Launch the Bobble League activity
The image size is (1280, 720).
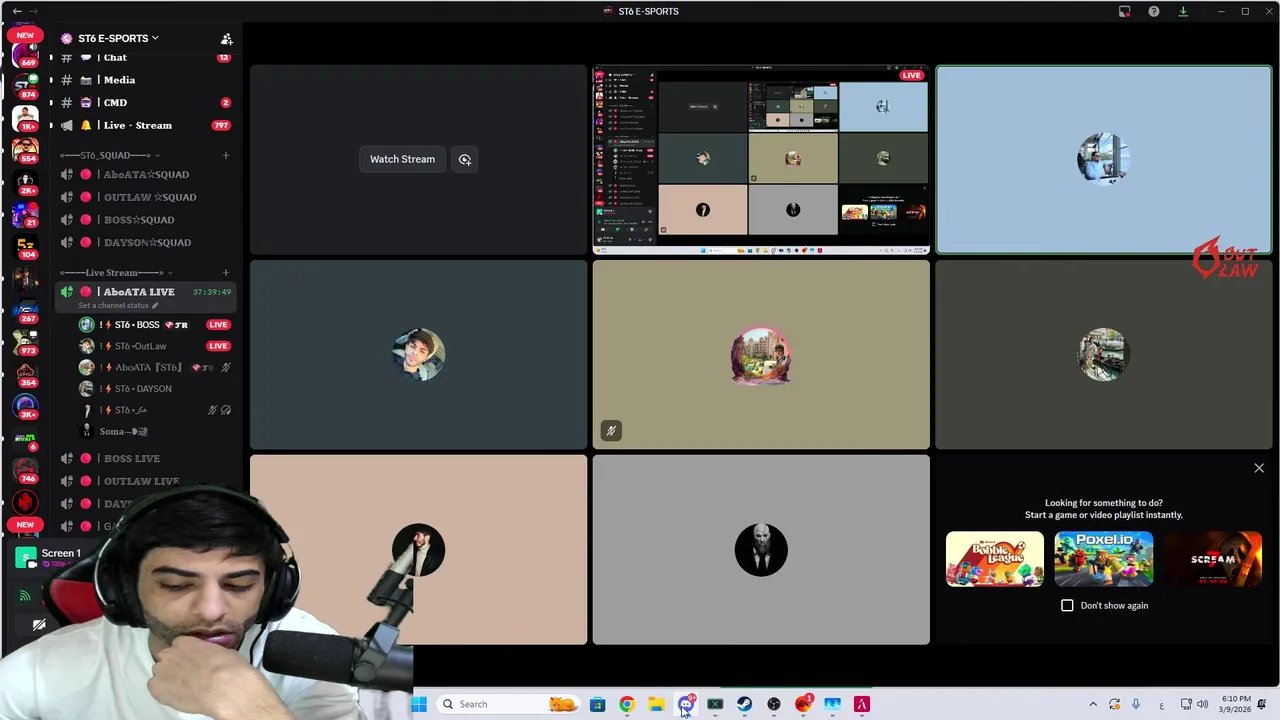[x=995, y=559]
